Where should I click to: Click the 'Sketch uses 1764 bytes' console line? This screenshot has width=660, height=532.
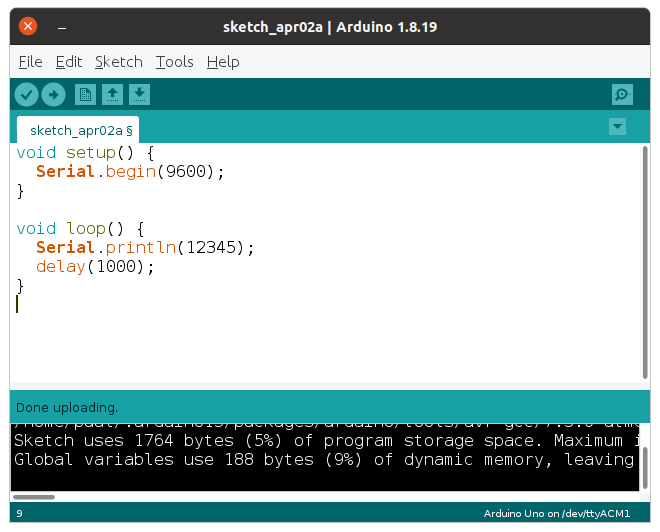[327, 441]
